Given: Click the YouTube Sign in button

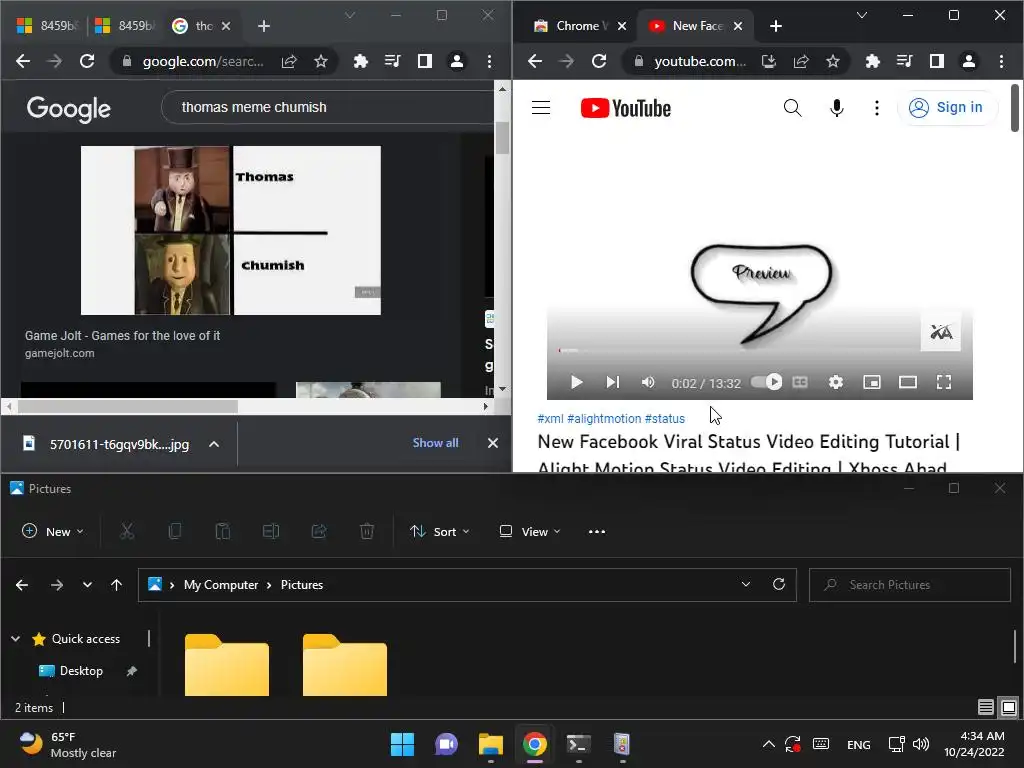Looking at the screenshot, I should [947, 108].
